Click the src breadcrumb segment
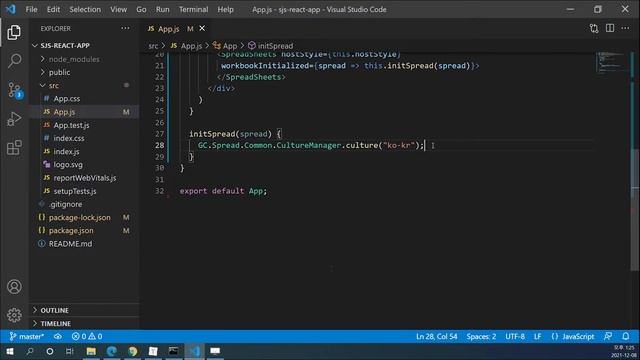 (x=153, y=46)
